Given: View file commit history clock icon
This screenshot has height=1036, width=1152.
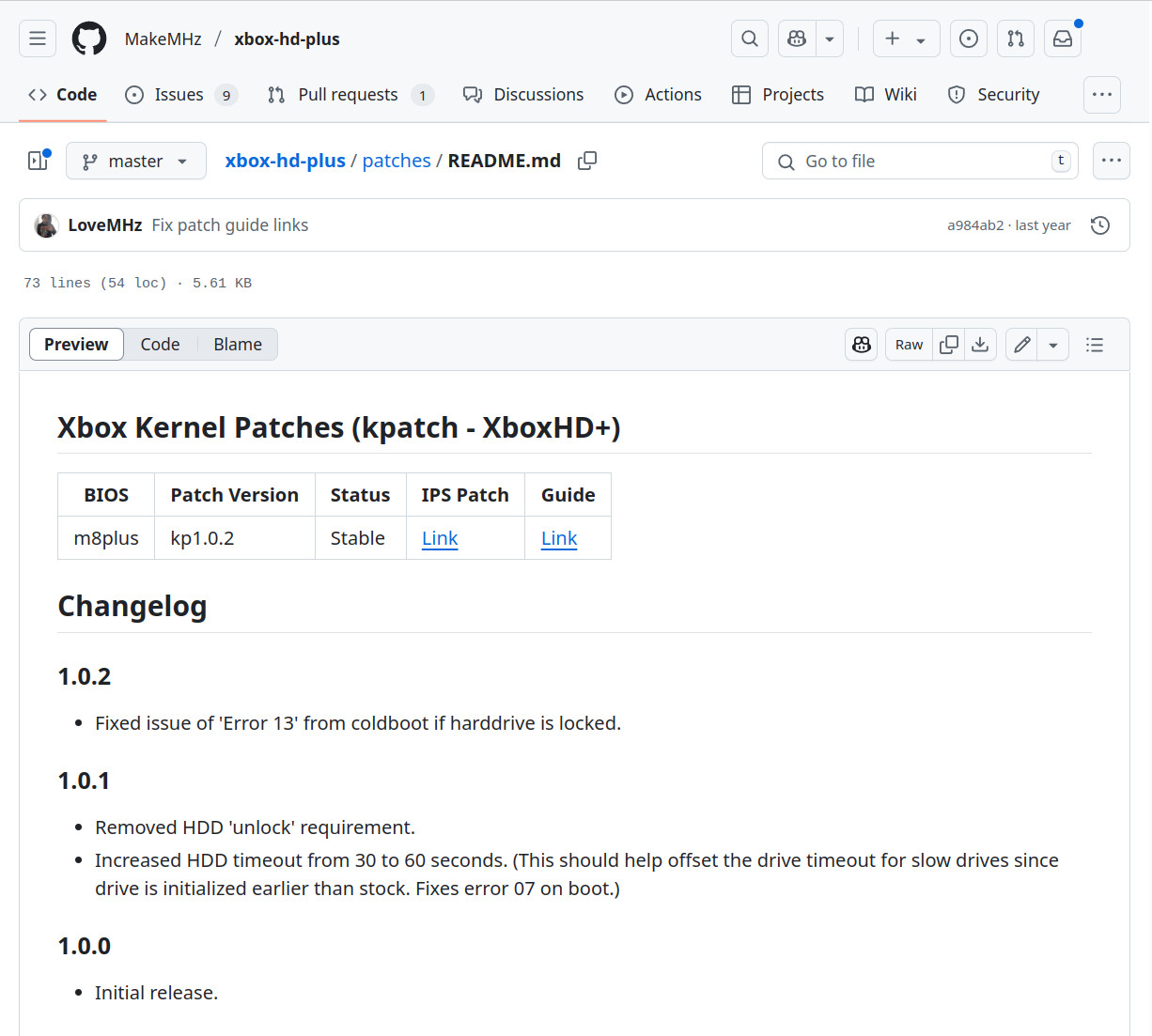Looking at the screenshot, I should click(x=1100, y=225).
